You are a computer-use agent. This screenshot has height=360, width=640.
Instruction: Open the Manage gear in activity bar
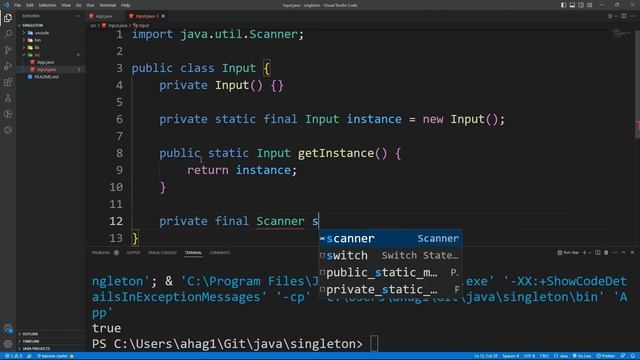pos(8,344)
